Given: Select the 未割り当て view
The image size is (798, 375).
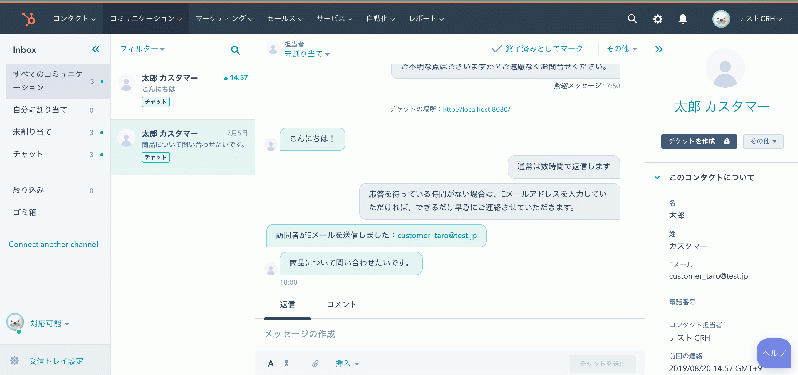Looking at the screenshot, I should click(55, 132).
